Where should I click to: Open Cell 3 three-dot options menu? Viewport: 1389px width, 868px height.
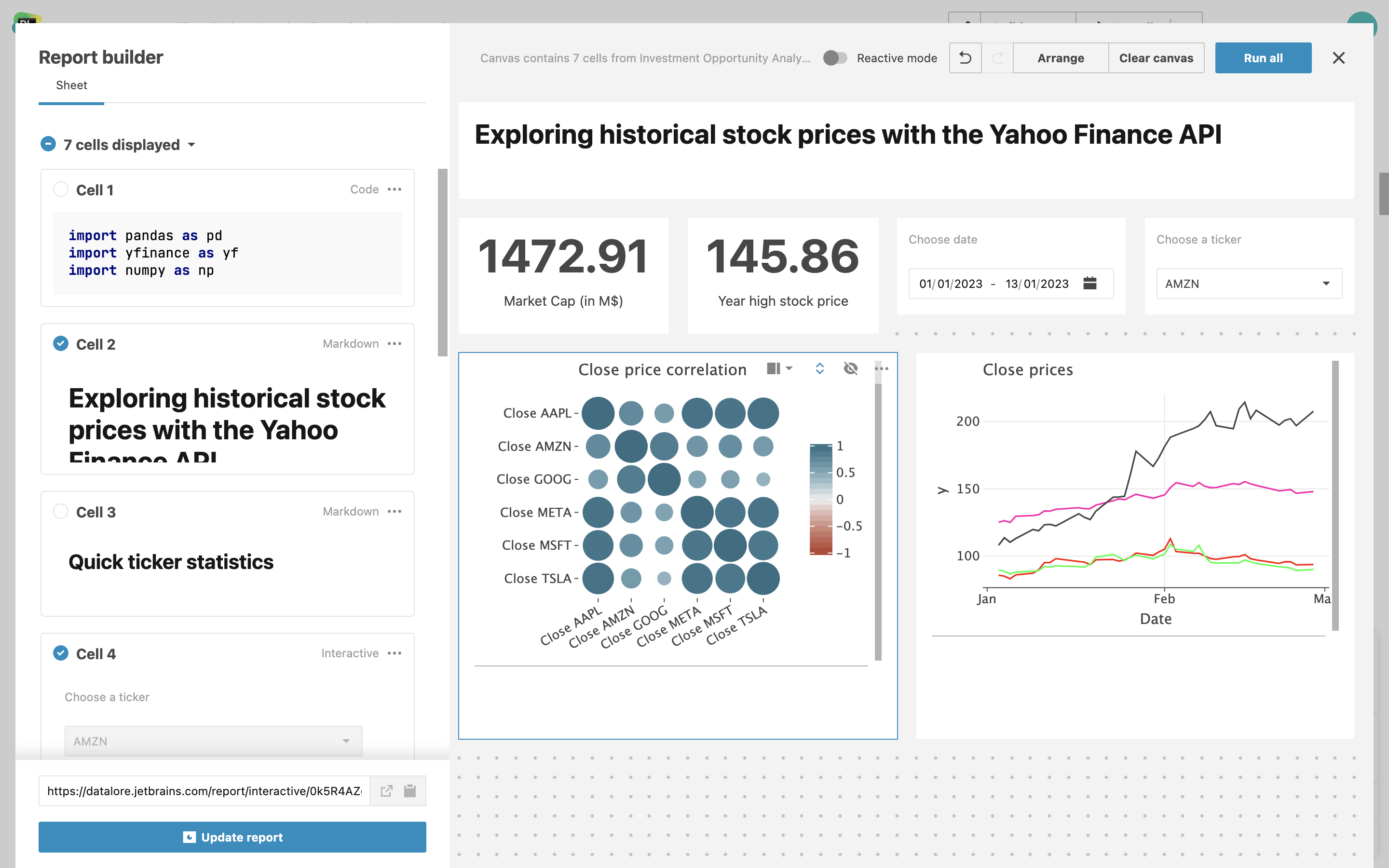tap(395, 512)
